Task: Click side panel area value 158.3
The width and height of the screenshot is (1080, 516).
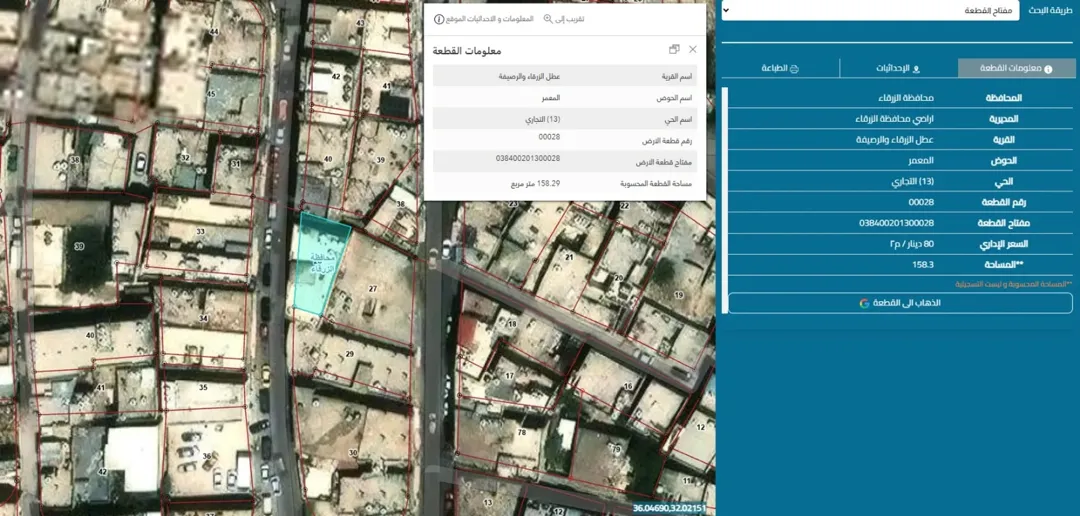Action: [x=923, y=265]
